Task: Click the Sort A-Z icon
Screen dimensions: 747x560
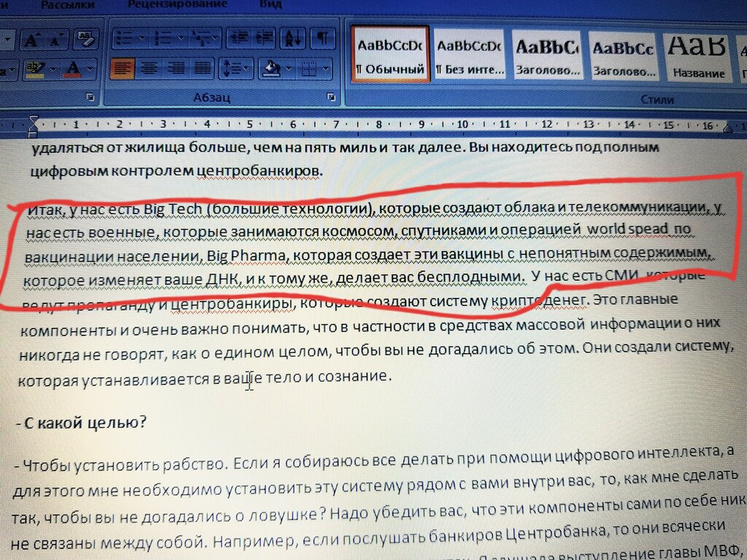Action: click(288, 39)
